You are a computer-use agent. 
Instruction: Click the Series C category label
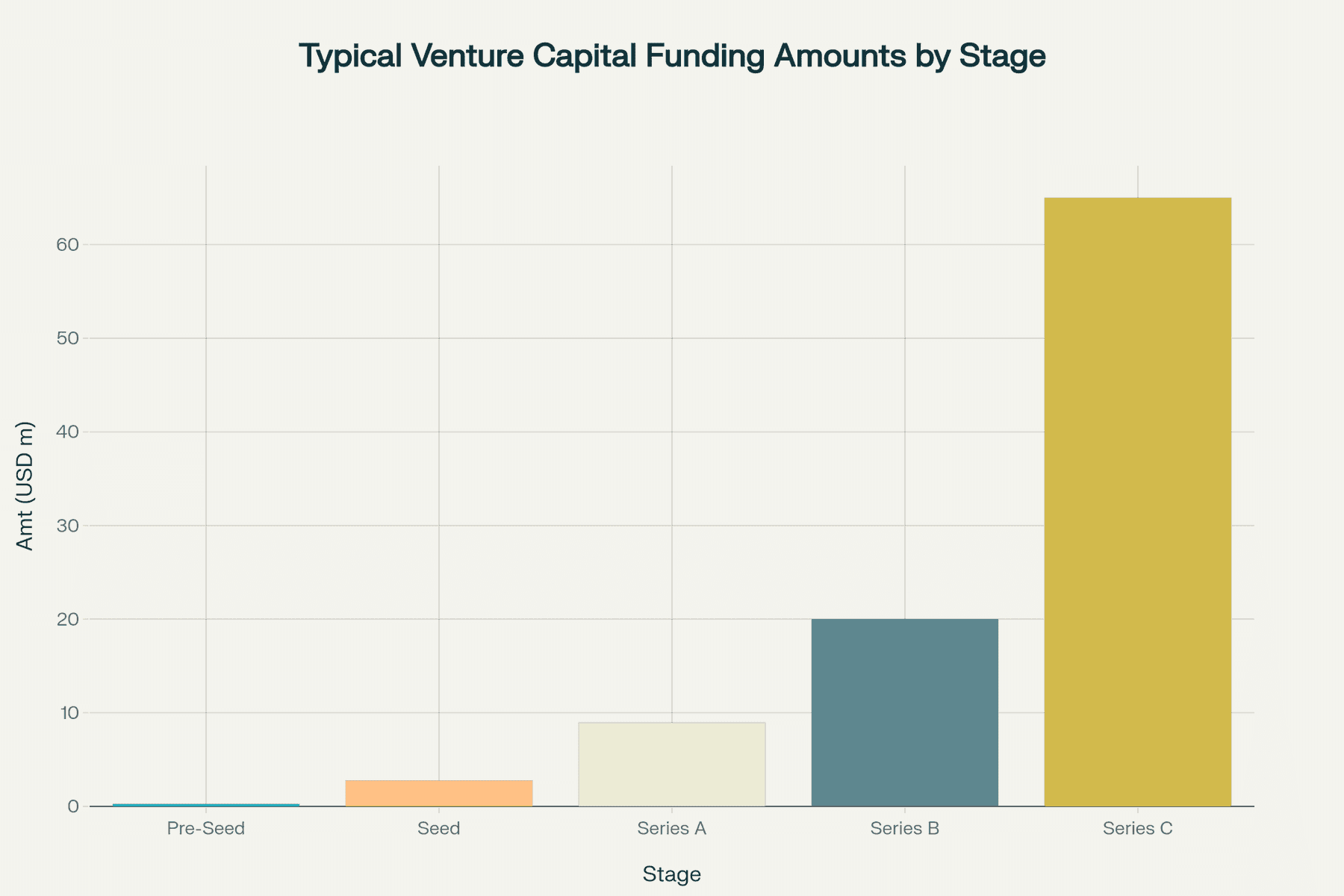click(x=1137, y=828)
